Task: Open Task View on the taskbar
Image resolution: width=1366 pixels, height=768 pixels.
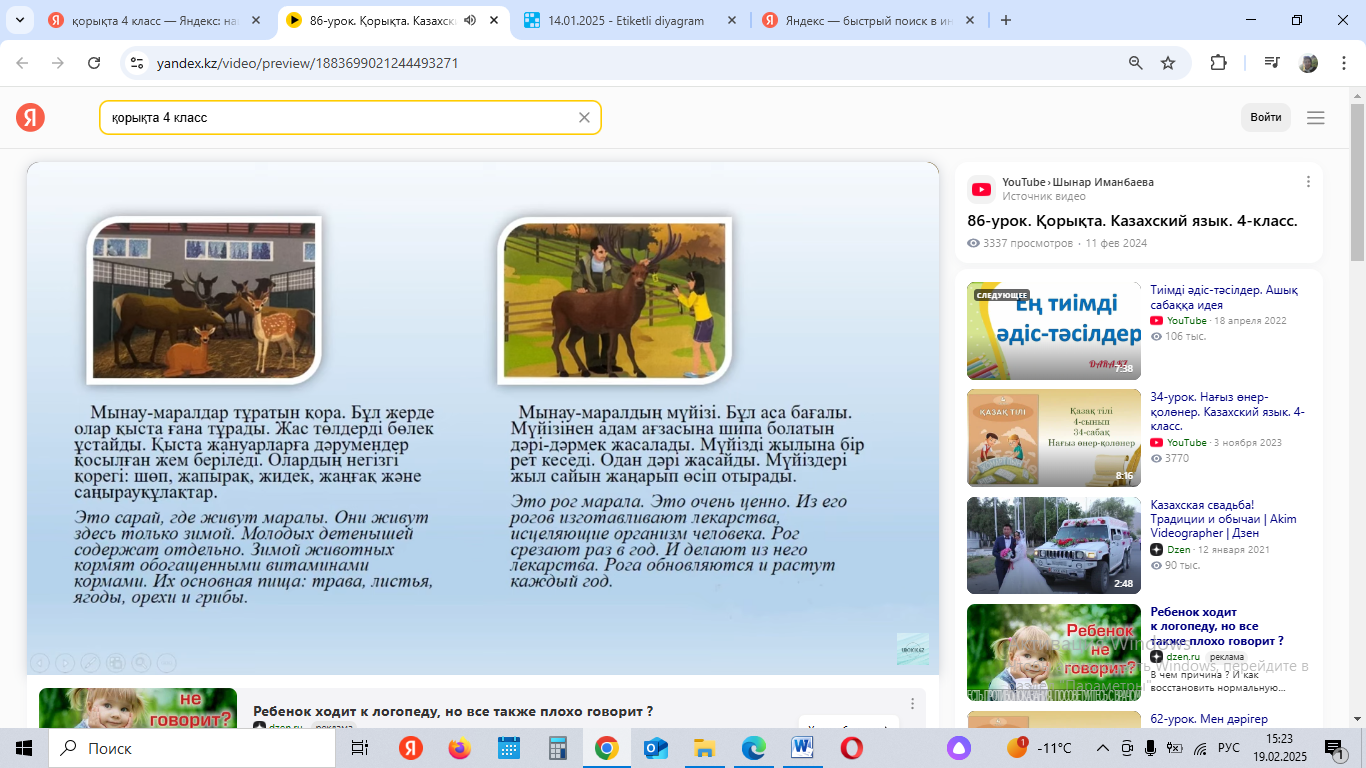Action: click(x=360, y=748)
